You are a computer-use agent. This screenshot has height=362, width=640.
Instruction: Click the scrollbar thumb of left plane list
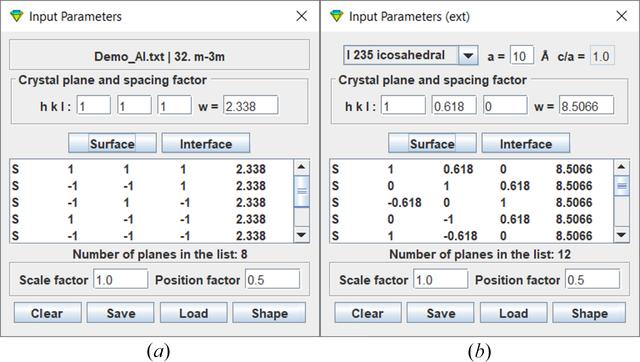tap(301, 191)
